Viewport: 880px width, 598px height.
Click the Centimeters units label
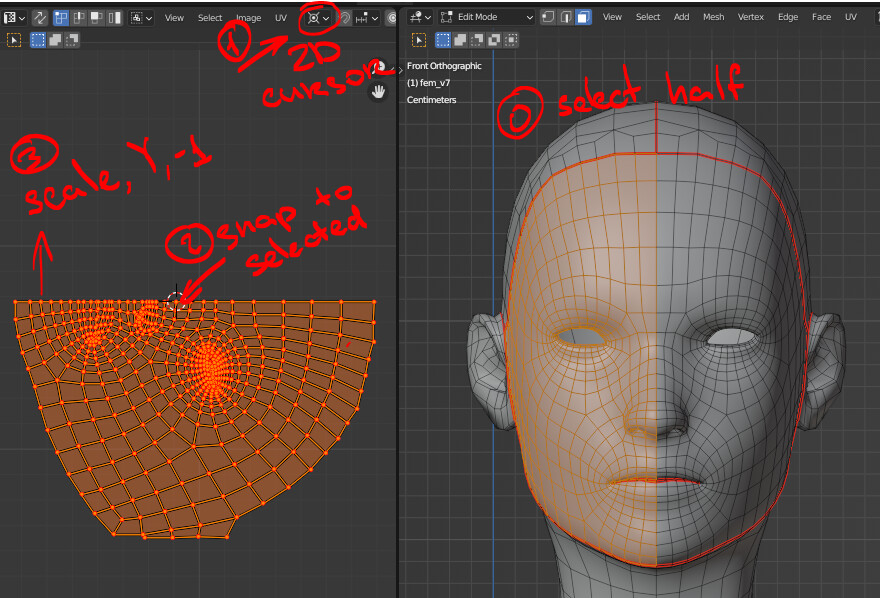431,100
